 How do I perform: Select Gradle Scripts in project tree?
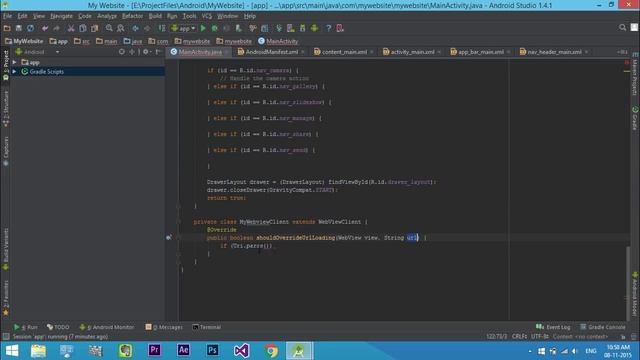pyautogui.click(x=47, y=71)
